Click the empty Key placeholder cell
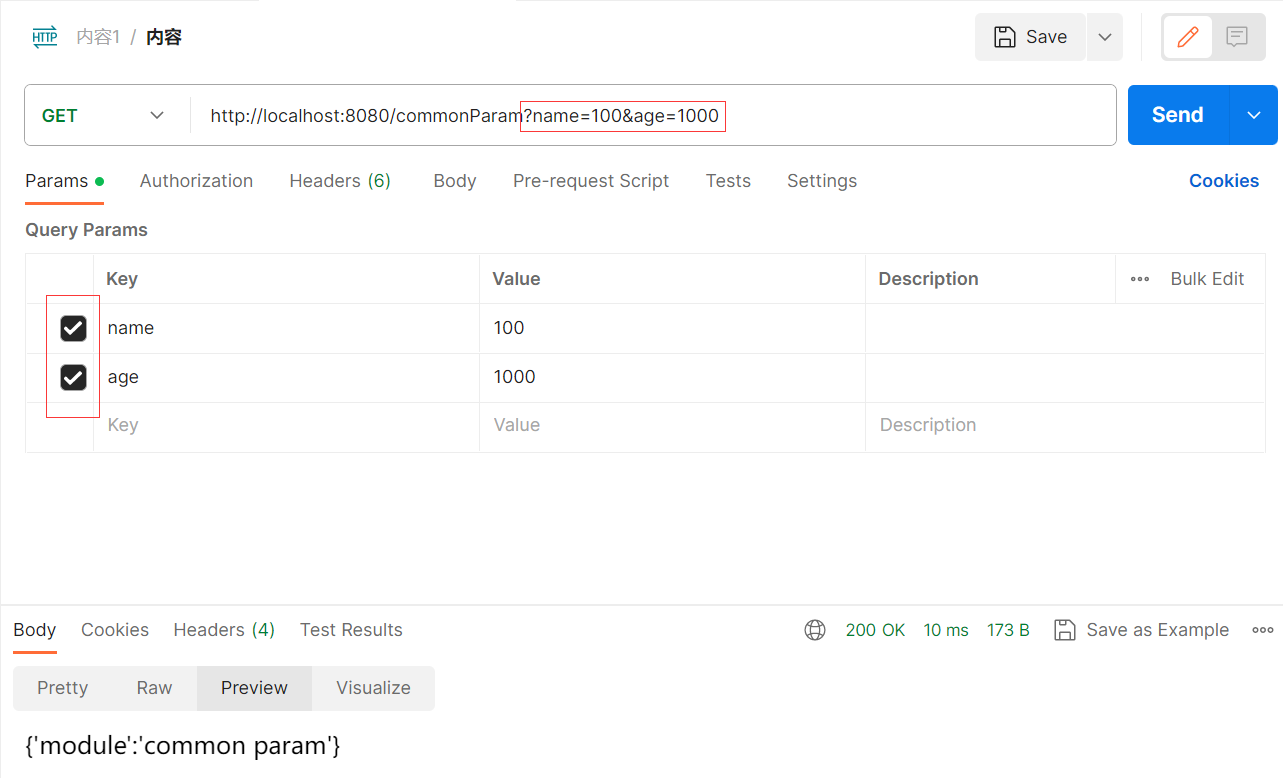 286,426
